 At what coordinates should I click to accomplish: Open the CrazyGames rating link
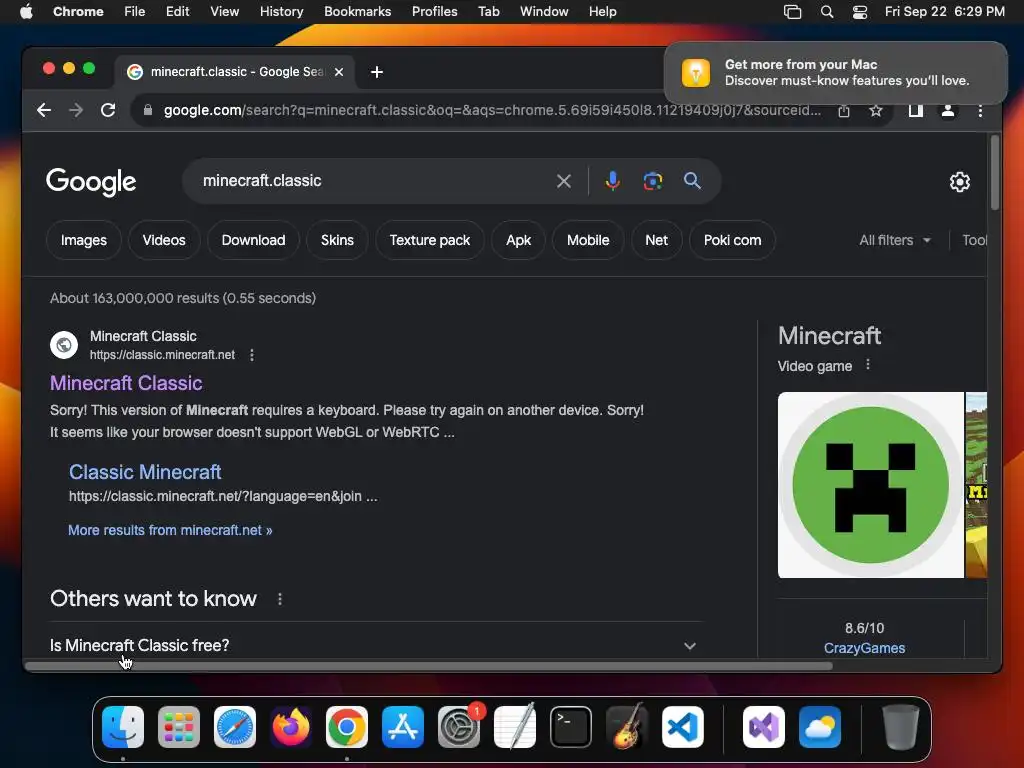click(x=864, y=648)
